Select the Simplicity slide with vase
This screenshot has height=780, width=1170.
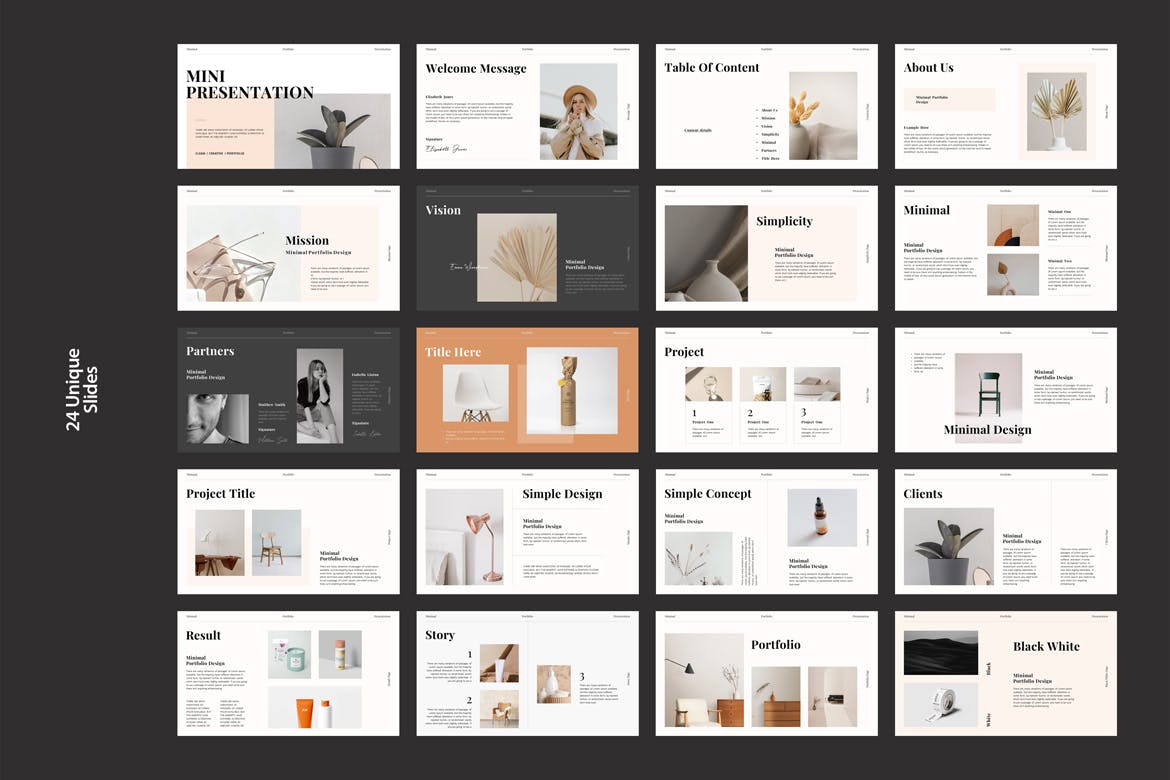click(x=766, y=248)
